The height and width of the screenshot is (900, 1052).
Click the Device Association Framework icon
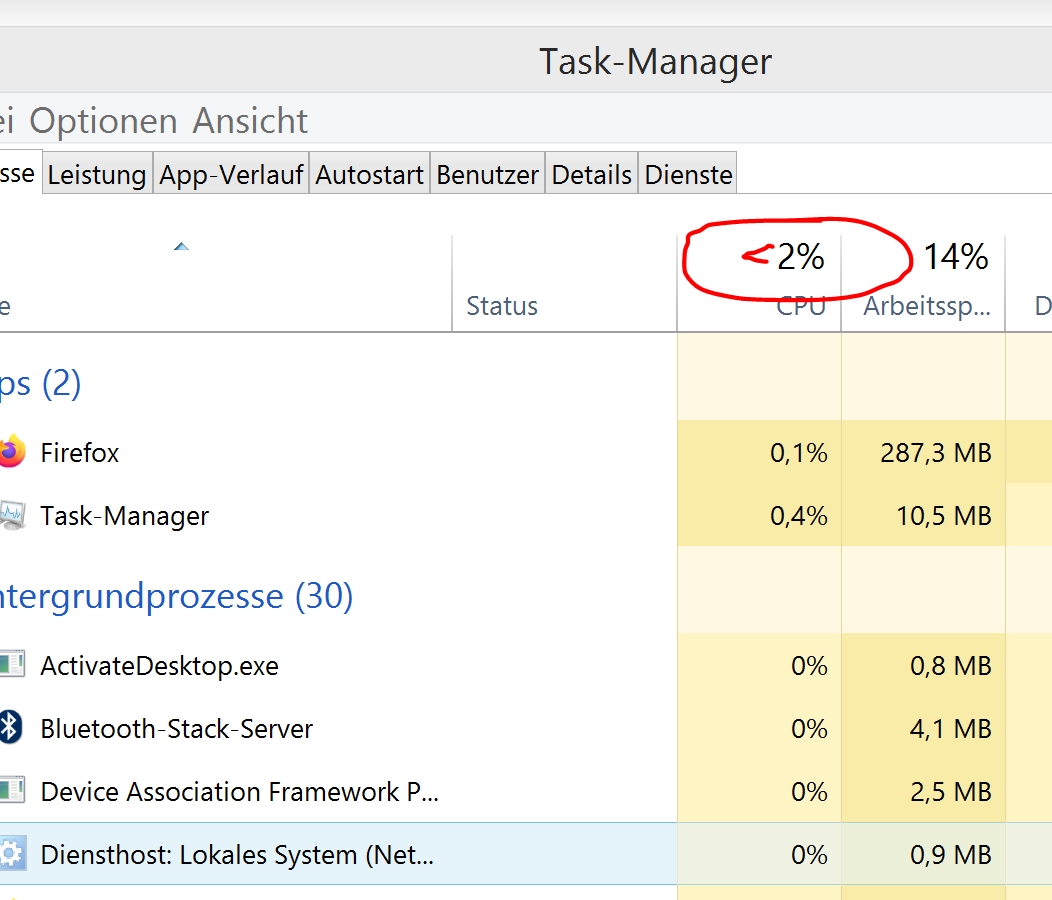(x=10, y=792)
